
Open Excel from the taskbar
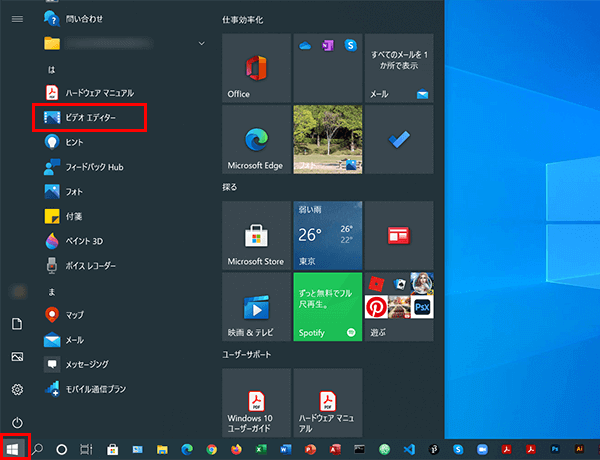click(x=261, y=449)
